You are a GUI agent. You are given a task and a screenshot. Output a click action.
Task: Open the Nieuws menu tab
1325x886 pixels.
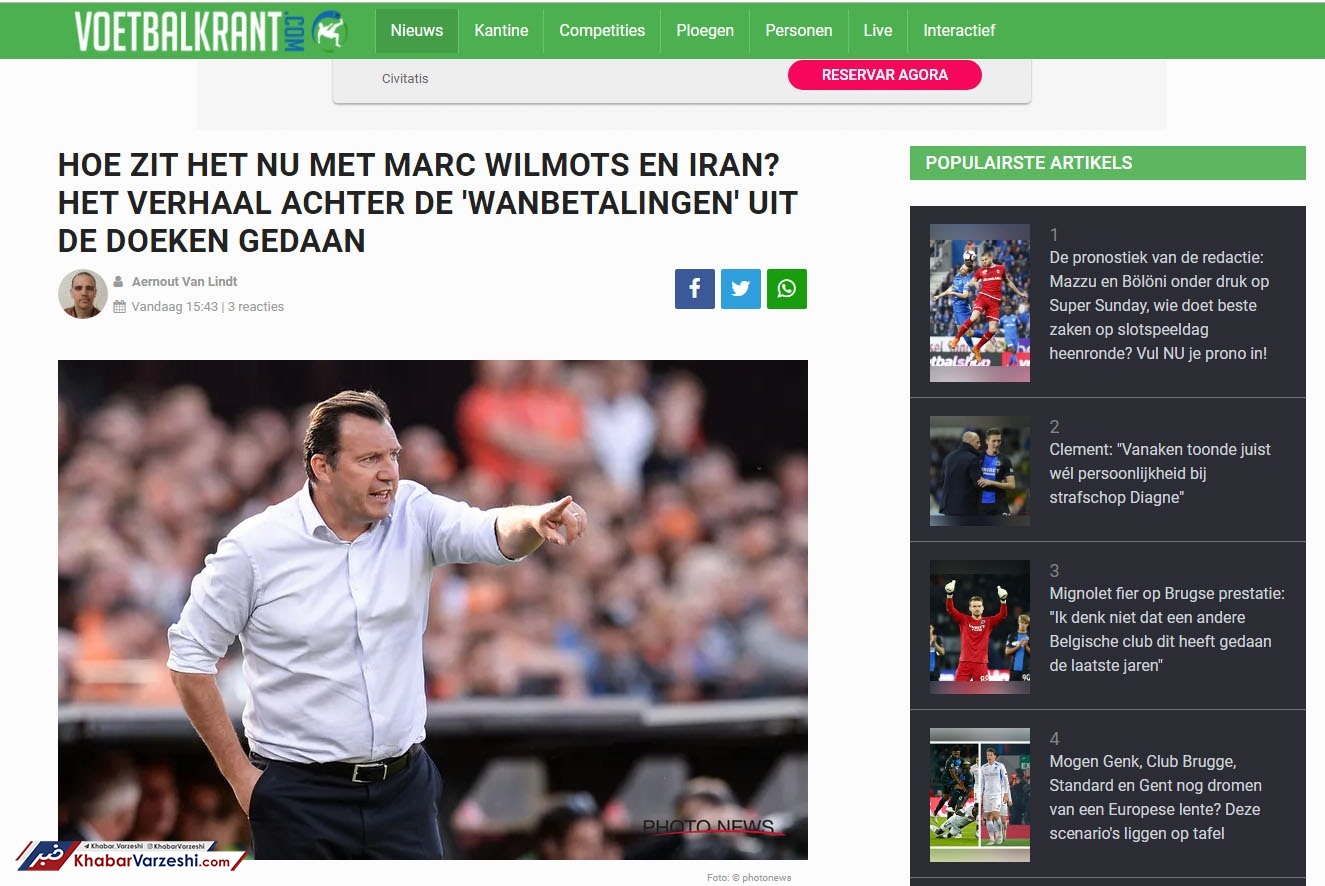(417, 31)
